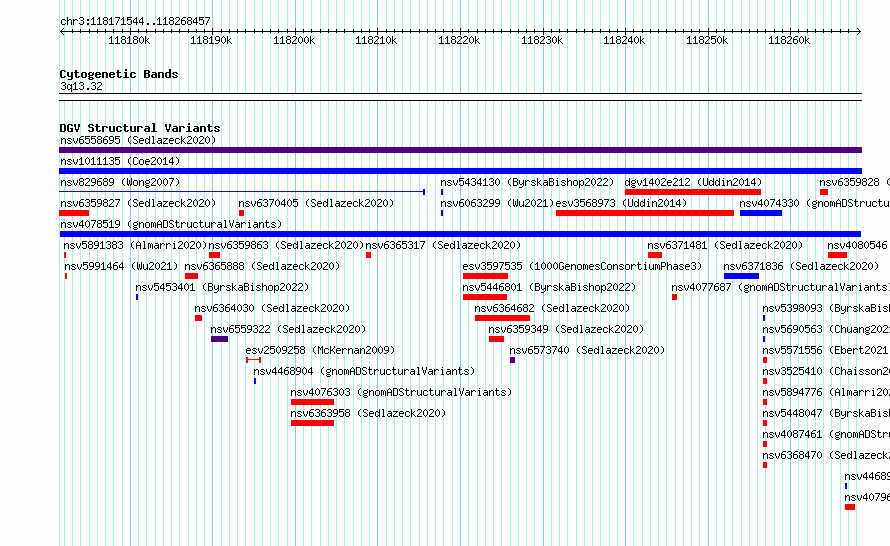This screenshot has width=890, height=546.
Task: Open nsv6063299 (Wu2021) variant
Action: pyautogui.click(x=497, y=203)
